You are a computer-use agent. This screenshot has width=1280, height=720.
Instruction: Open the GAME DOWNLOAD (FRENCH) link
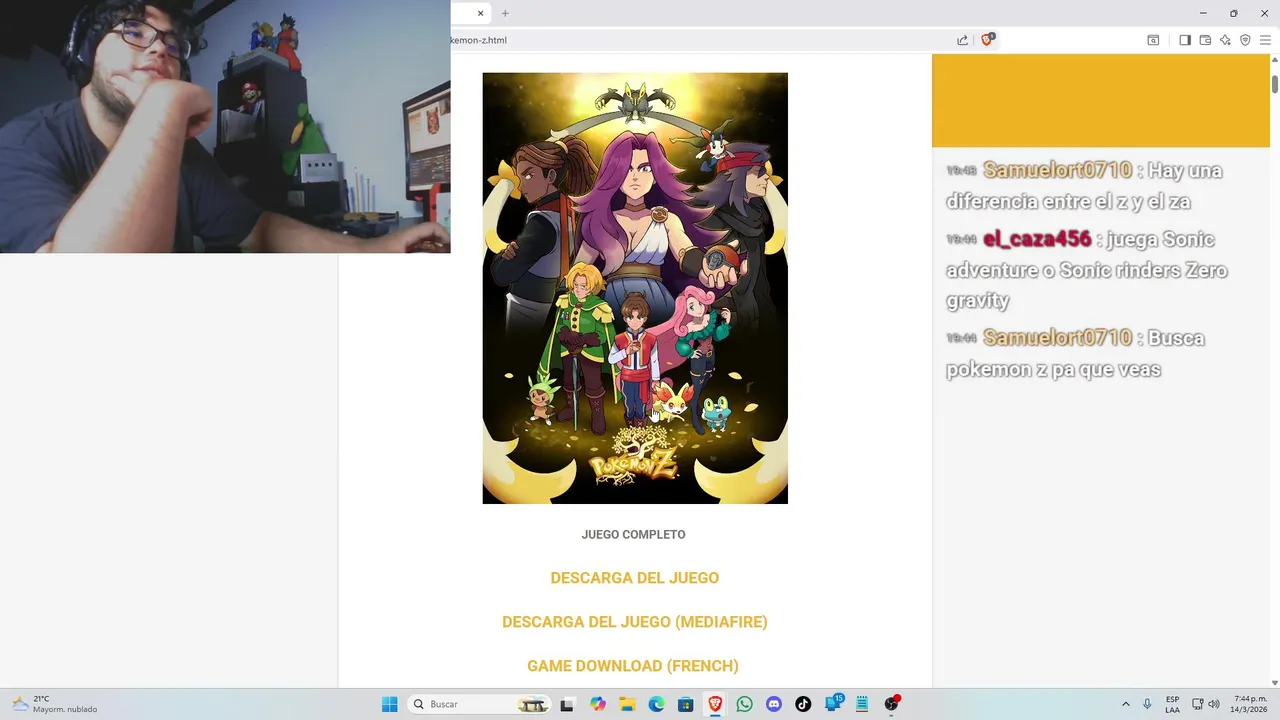tap(633, 666)
